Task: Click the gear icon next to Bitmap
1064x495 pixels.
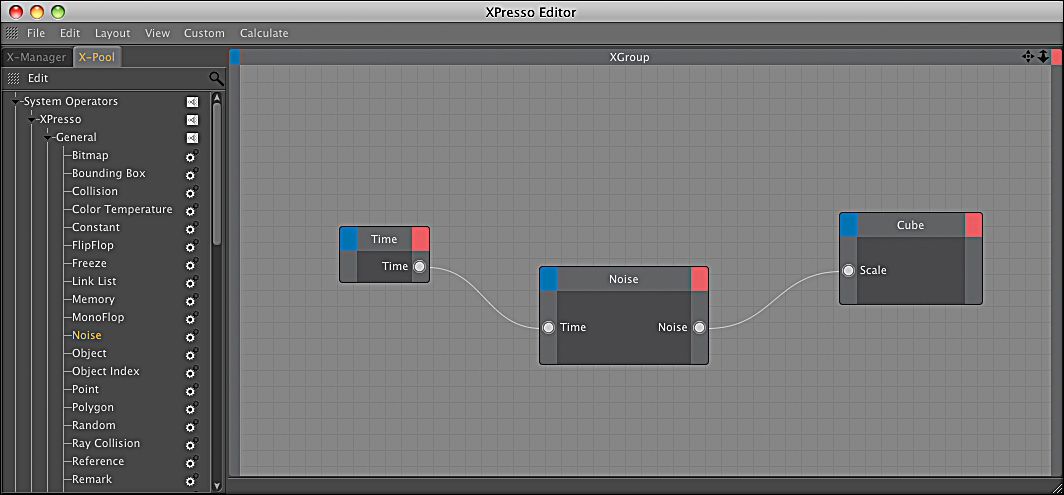Action: [x=191, y=156]
